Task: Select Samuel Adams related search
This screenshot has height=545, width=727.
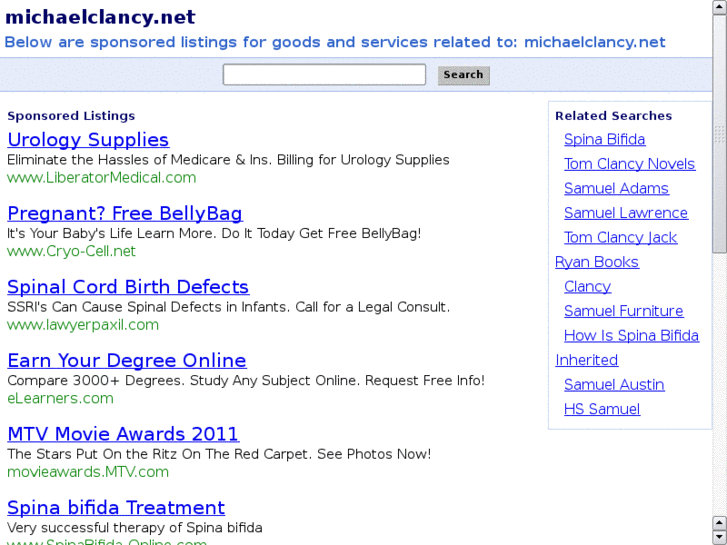Action: pyautogui.click(x=616, y=188)
